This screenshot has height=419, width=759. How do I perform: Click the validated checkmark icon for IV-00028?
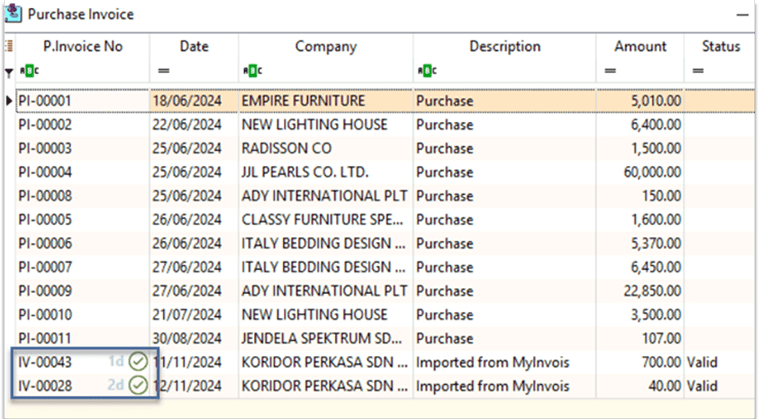pos(138,385)
